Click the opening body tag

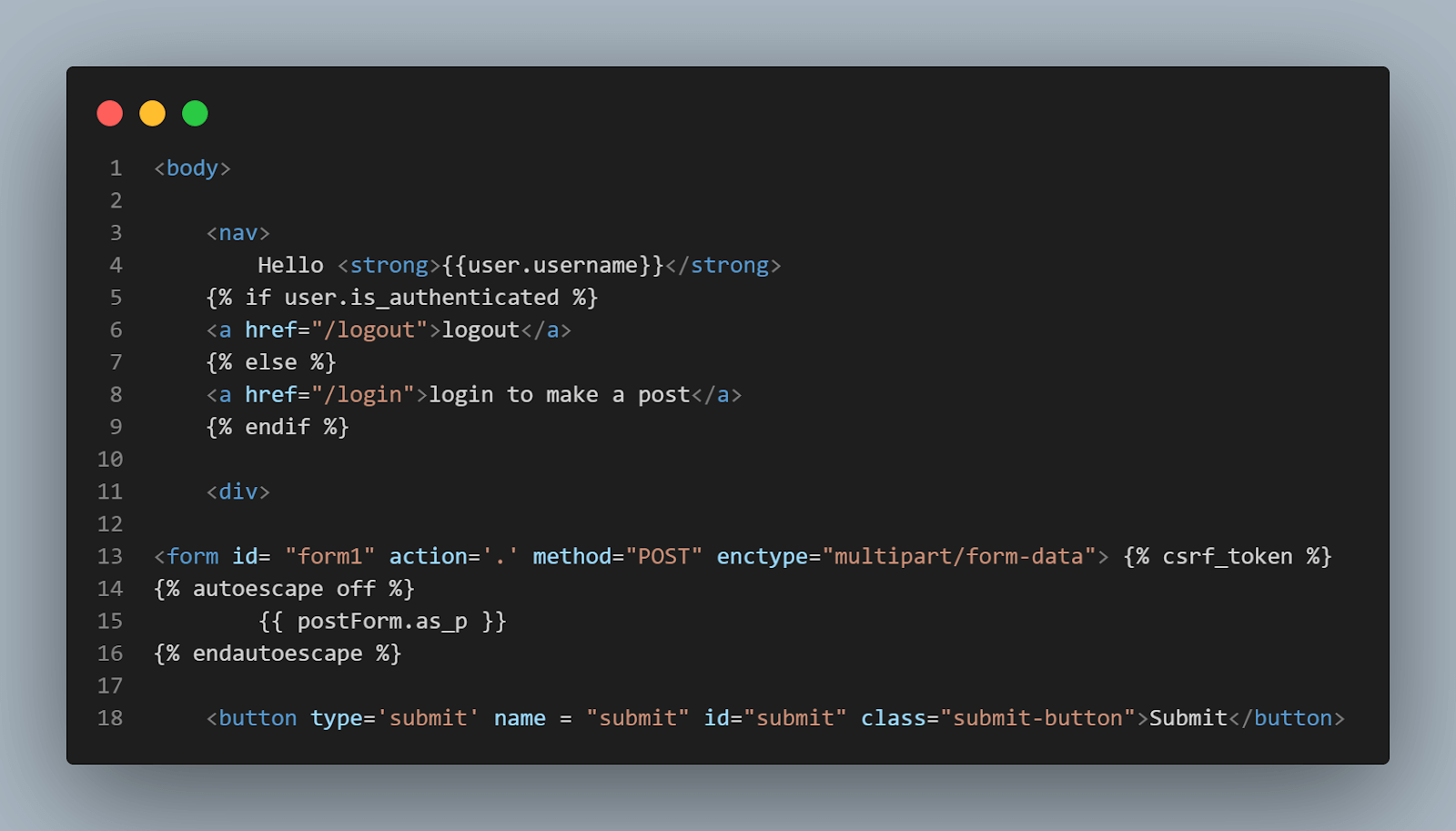[x=192, y=168]
